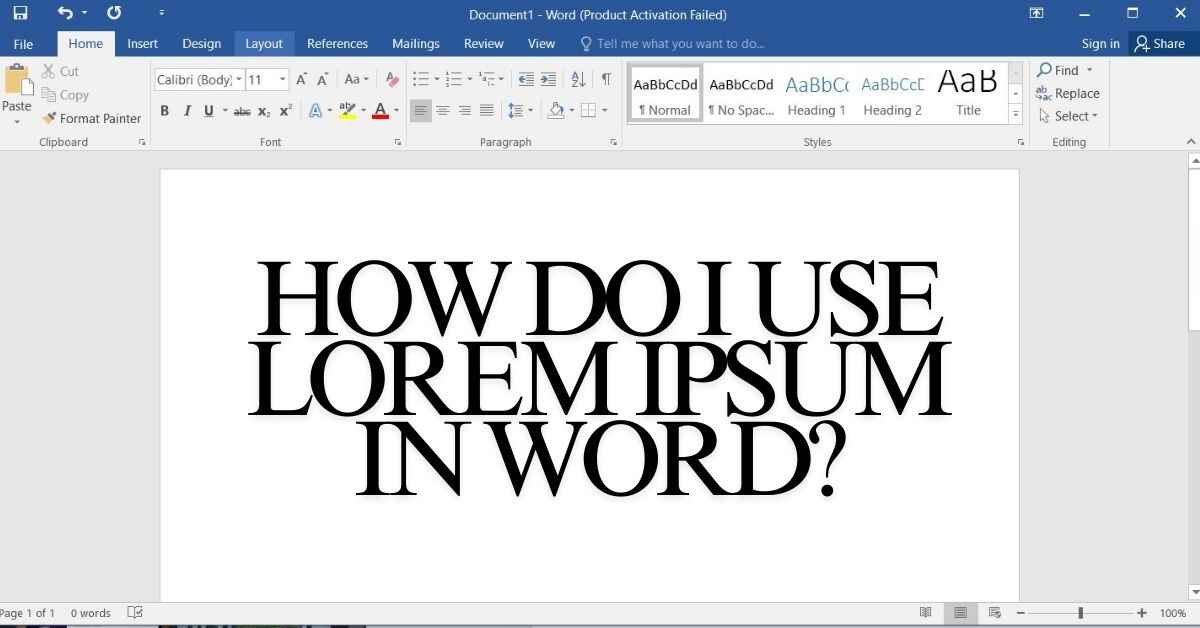Image resolution: width=1200 pixels, height=628 pixels.
Task: Click the Increase Indent icon
Action: click(x=548, y=80)
